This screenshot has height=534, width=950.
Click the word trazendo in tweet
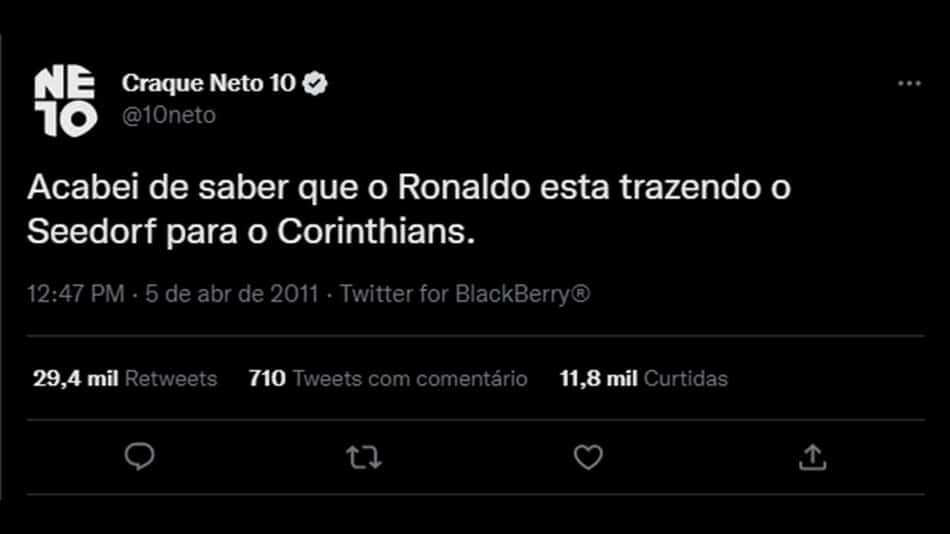[x=690, y=187]
